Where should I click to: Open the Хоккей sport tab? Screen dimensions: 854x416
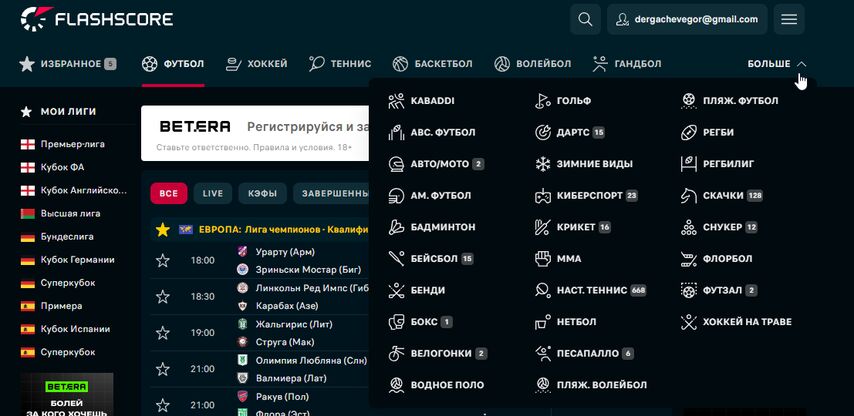[257, 64]
